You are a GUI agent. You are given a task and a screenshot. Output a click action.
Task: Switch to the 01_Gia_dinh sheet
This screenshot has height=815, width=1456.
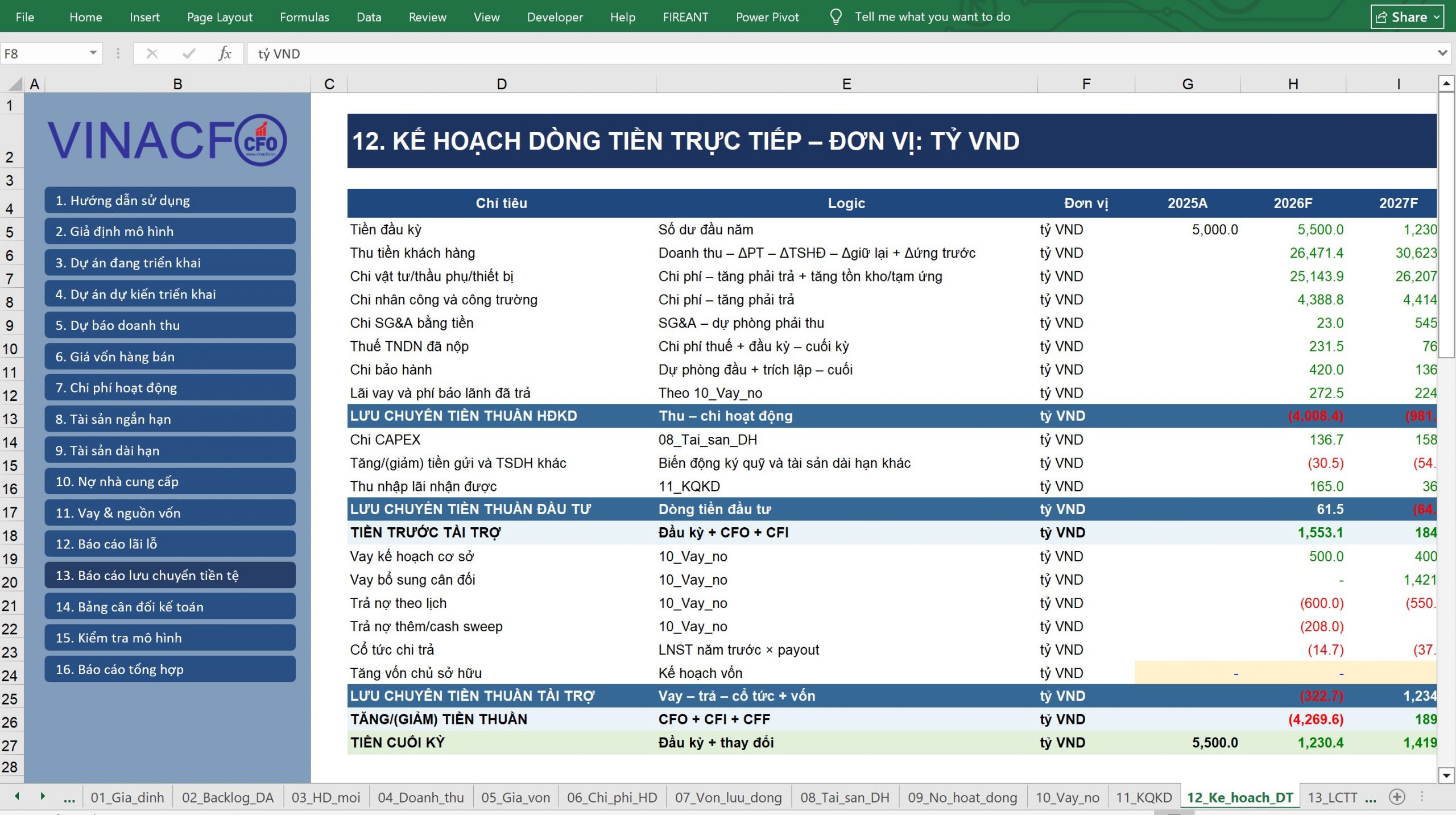(127, 797)
